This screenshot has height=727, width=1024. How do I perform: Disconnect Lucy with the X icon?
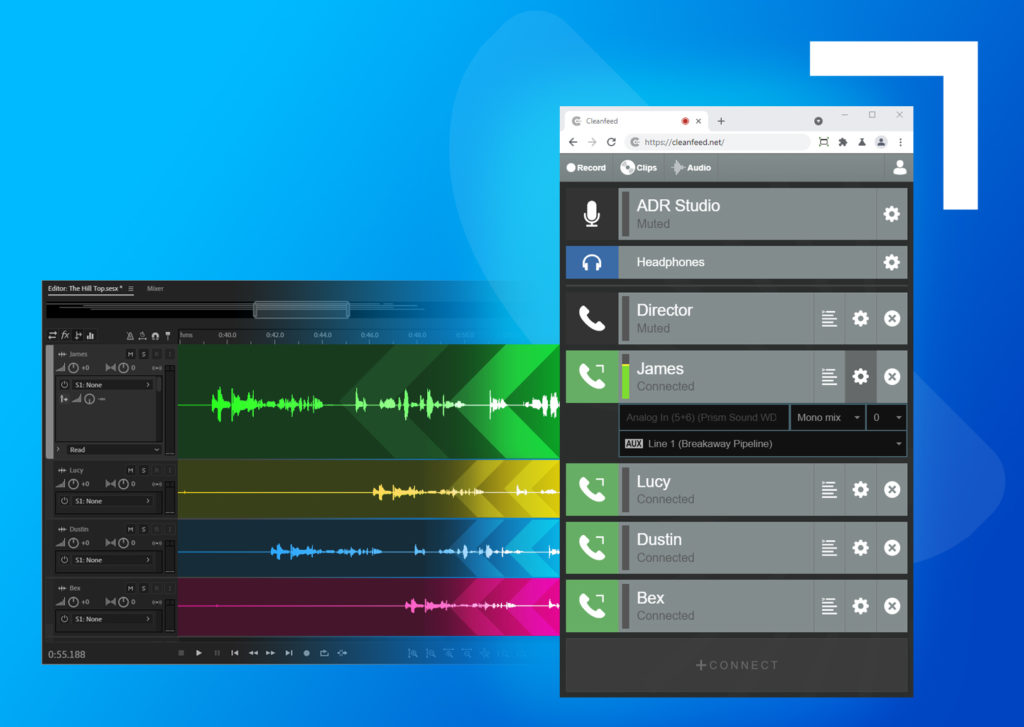[891, 489]
